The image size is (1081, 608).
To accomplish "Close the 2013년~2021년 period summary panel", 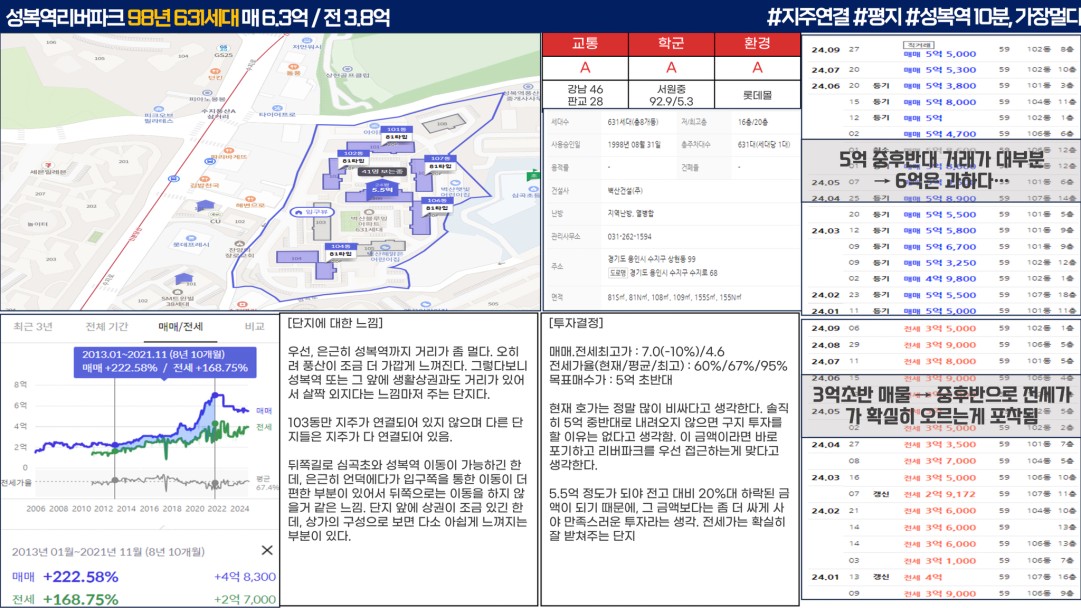I will pyautogui.click(x=267, y=550).
